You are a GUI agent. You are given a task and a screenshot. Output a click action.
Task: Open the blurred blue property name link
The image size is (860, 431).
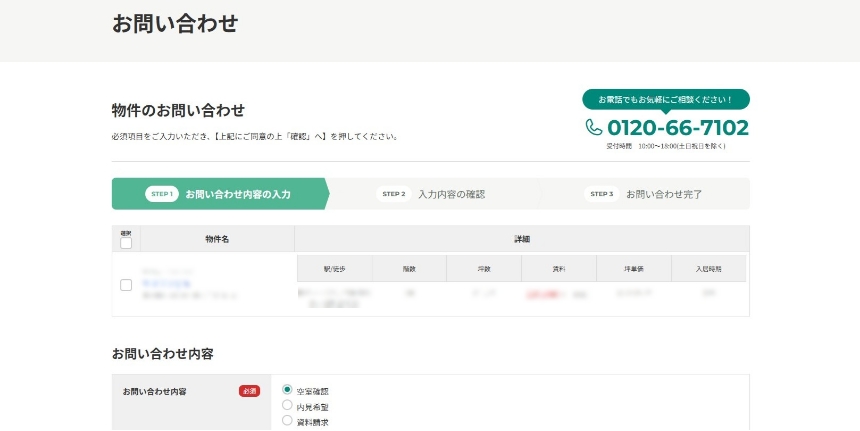pos(168,283)
